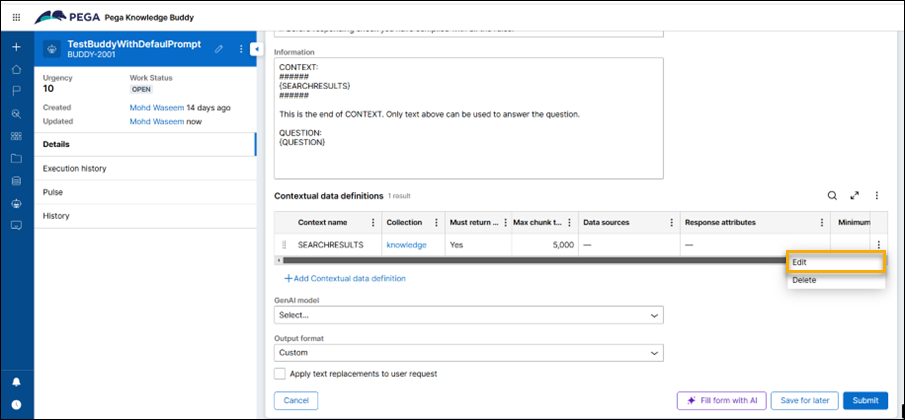Click the SEARCHRESULTS row drag handle
Image resolution: width=905 pixels, height=420 pixels.
click(284, 245)
